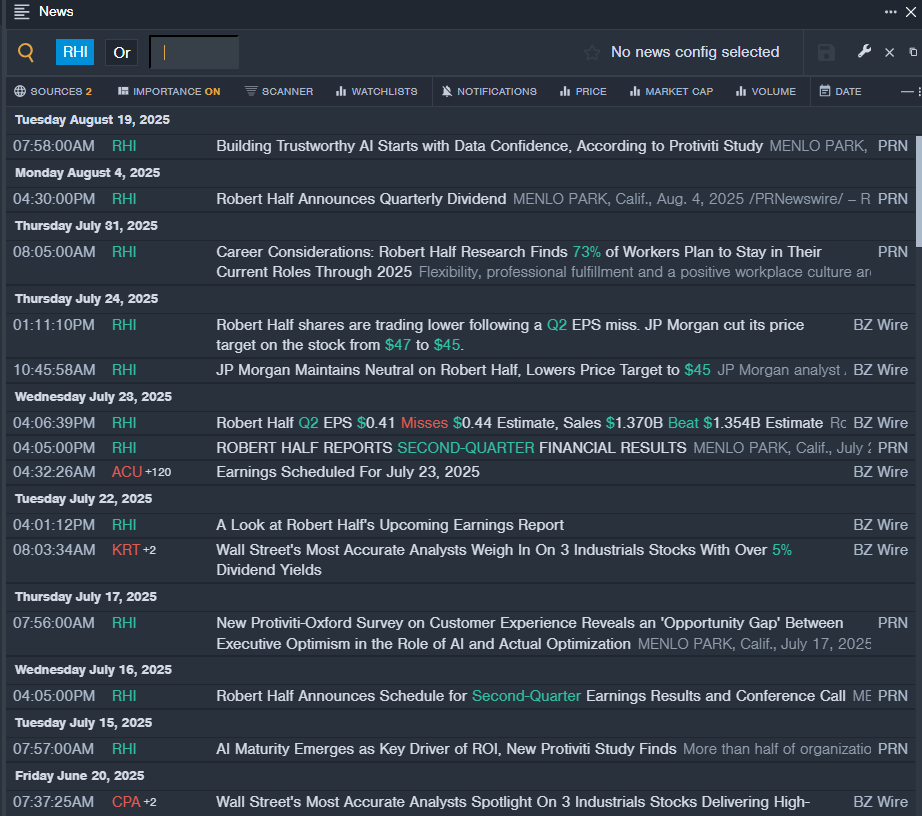Click the 01:11:10PM timestamp
922x816 pixels.
click(x=54, y=325)
